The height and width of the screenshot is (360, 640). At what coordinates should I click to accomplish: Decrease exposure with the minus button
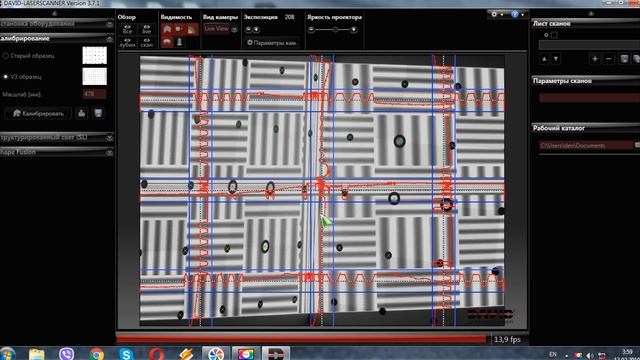(x=248, y=29)
